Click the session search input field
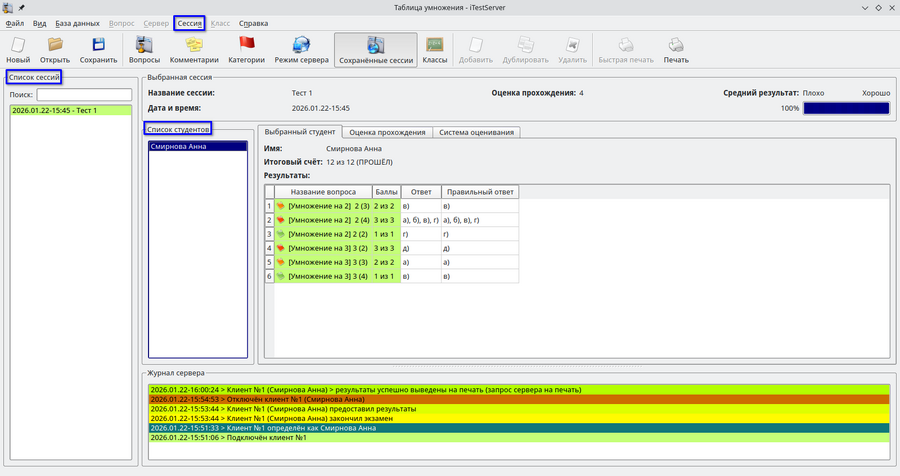900x476 pixels. coord(85,95)
